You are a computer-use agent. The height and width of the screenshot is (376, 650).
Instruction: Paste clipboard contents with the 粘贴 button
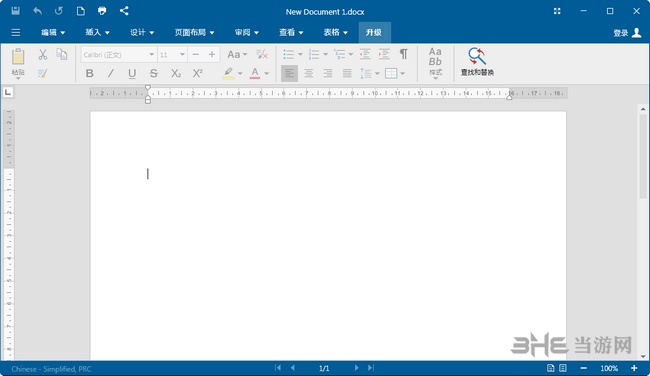18,63
